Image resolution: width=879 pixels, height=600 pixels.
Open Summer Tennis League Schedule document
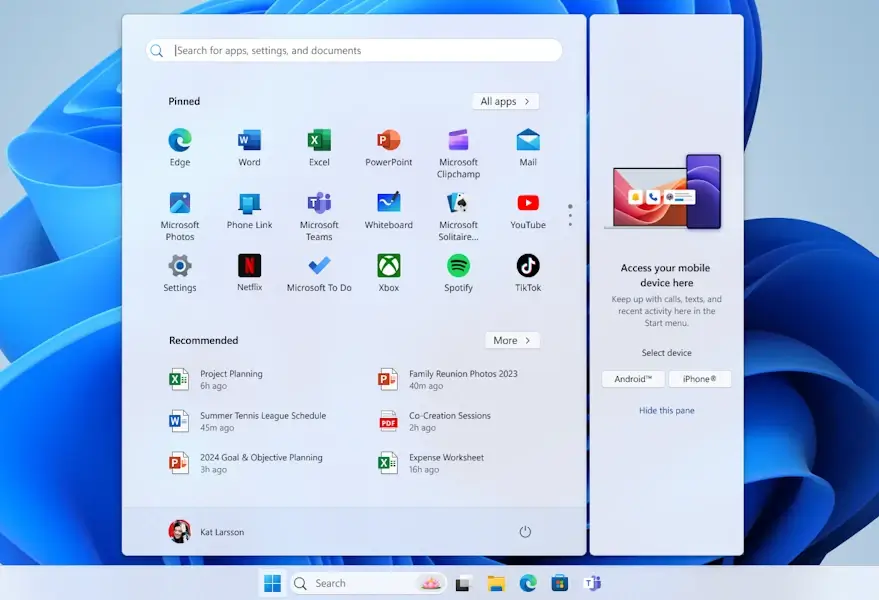coord(247,422)
